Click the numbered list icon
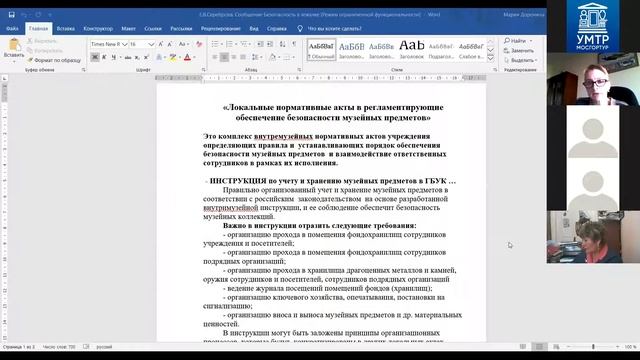 tap(229, 44)
